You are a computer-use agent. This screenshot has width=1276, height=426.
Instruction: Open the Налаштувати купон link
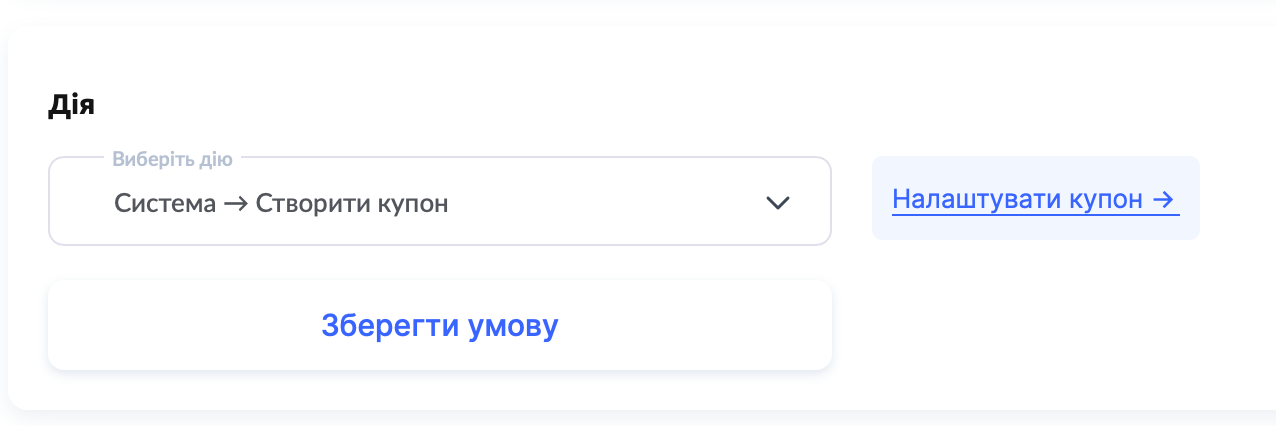pyautogui.click(x=1034, y=199)
